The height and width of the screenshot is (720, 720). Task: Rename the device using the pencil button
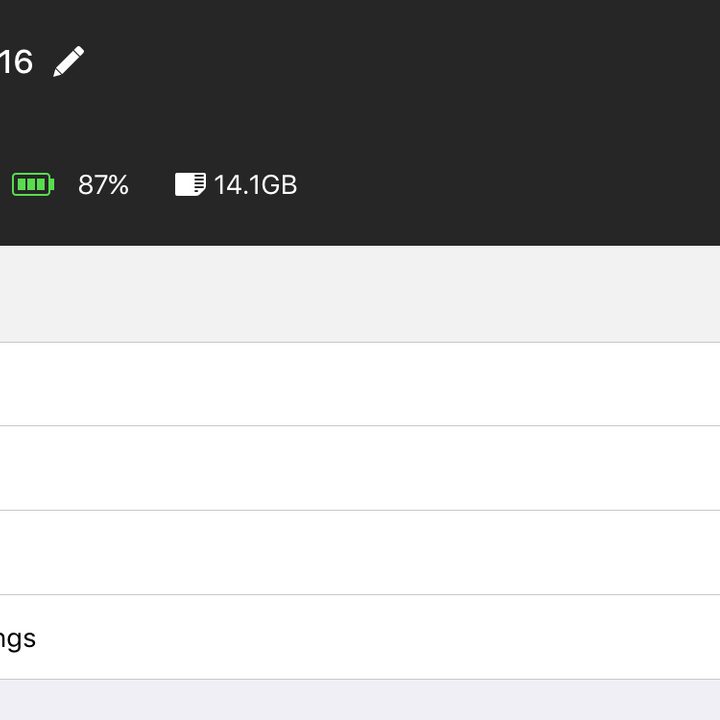68,62
